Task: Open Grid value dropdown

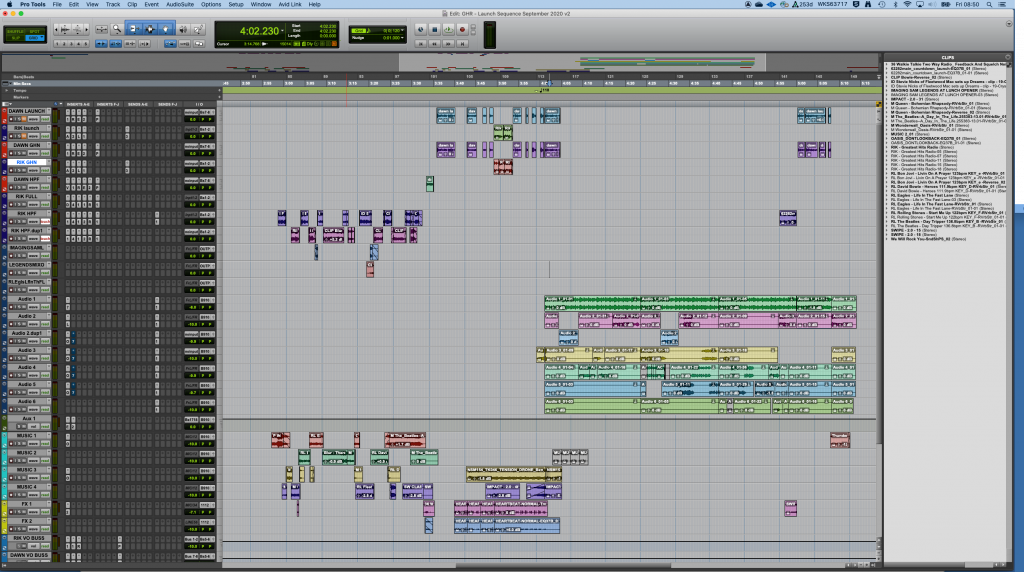Action: [x=404, y=30]
